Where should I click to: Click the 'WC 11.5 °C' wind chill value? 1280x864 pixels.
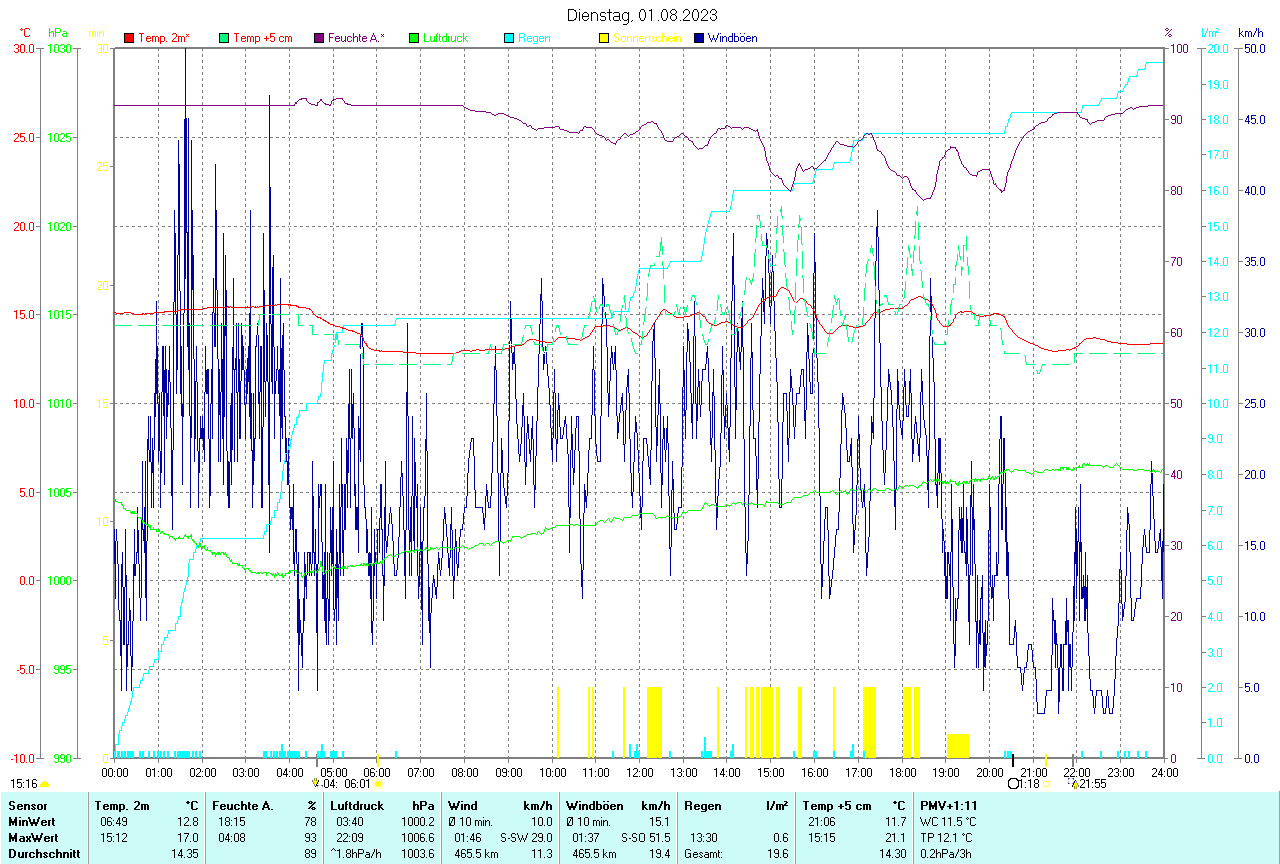point(947,821)
